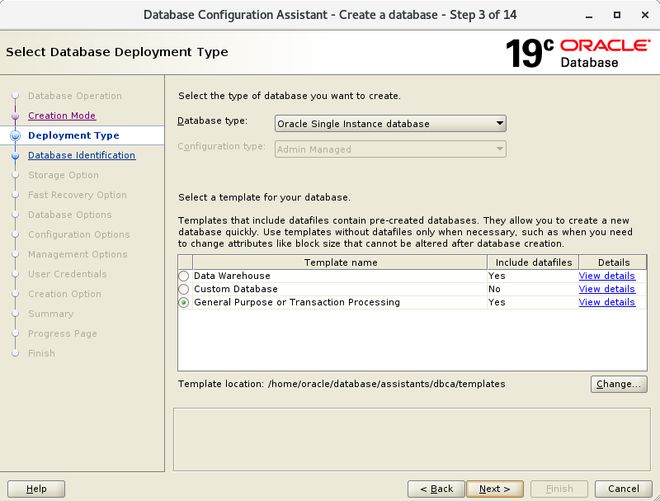Open the Help button
The height and width of the screenshot is (501, 660).
[x=36, y=489]
